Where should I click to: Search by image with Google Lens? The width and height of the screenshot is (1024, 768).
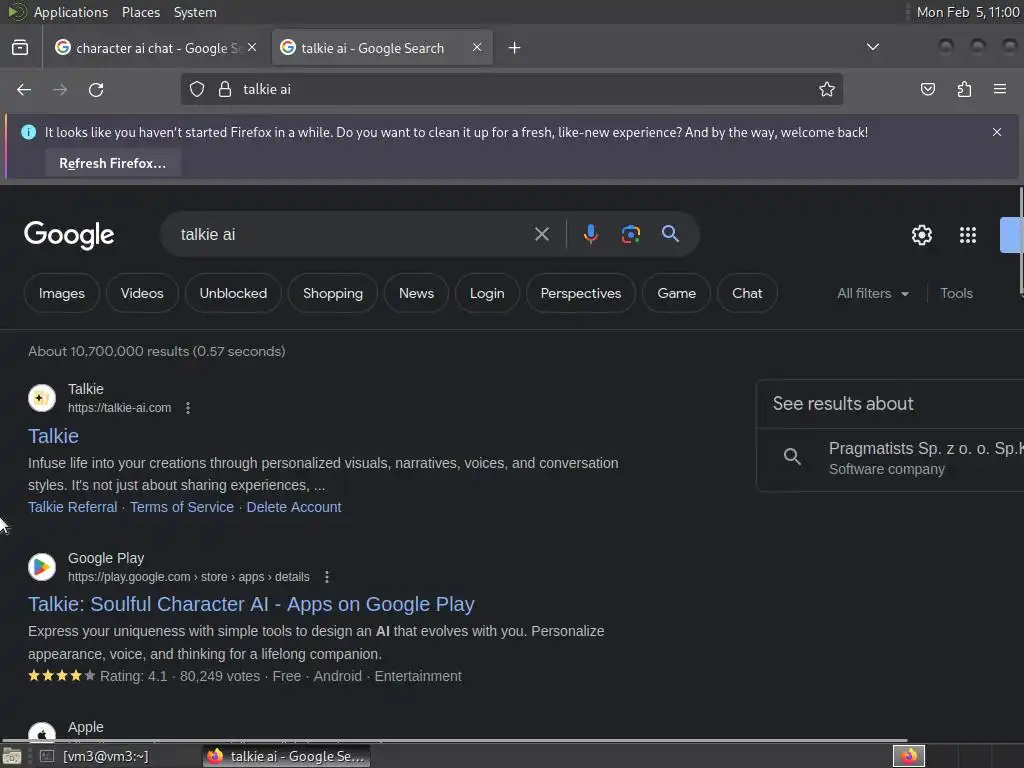tap(630, 234)
